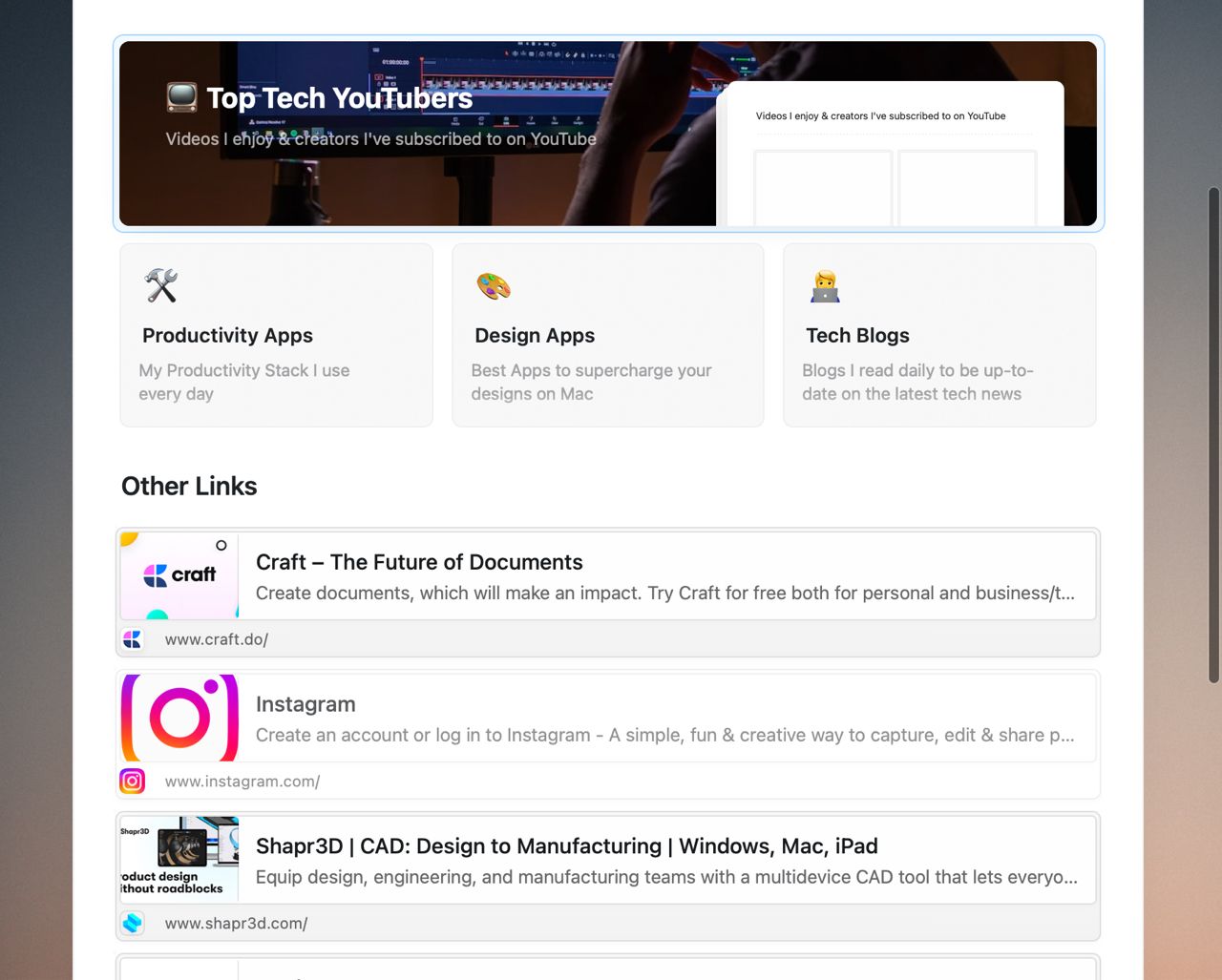Open the Tech Blogs card
This screenshot has width=1222, height=980.
pos(939,335)
